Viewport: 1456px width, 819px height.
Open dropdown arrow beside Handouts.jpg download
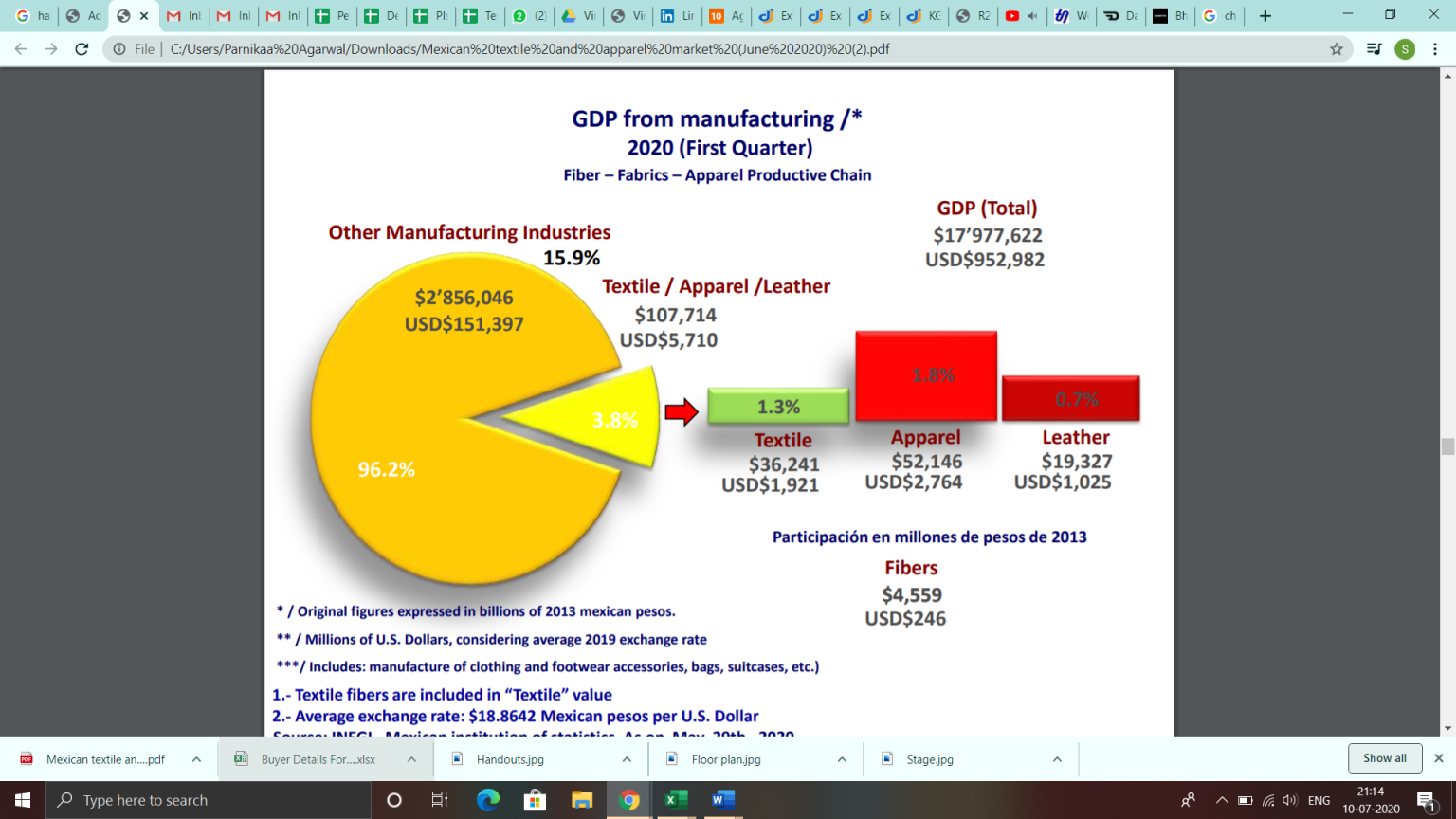coord(627,759)
